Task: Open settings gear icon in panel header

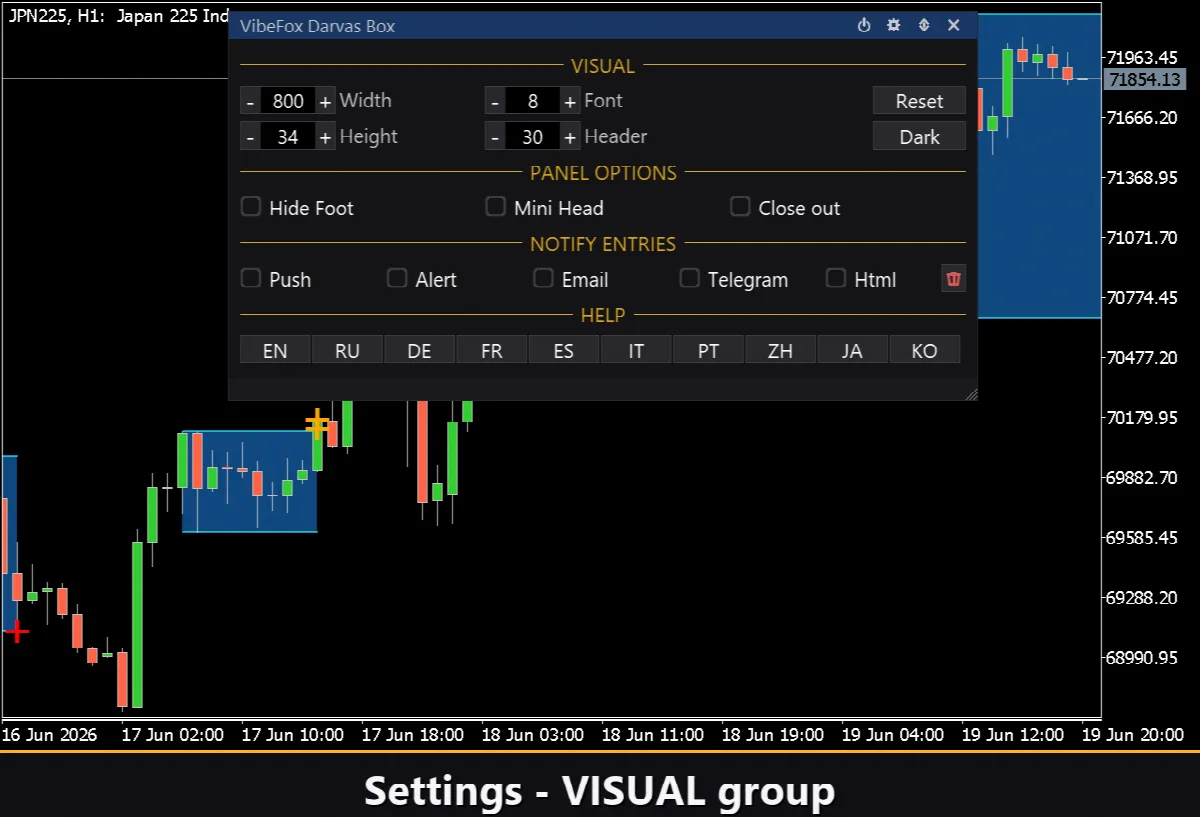Action: (894, 26)
